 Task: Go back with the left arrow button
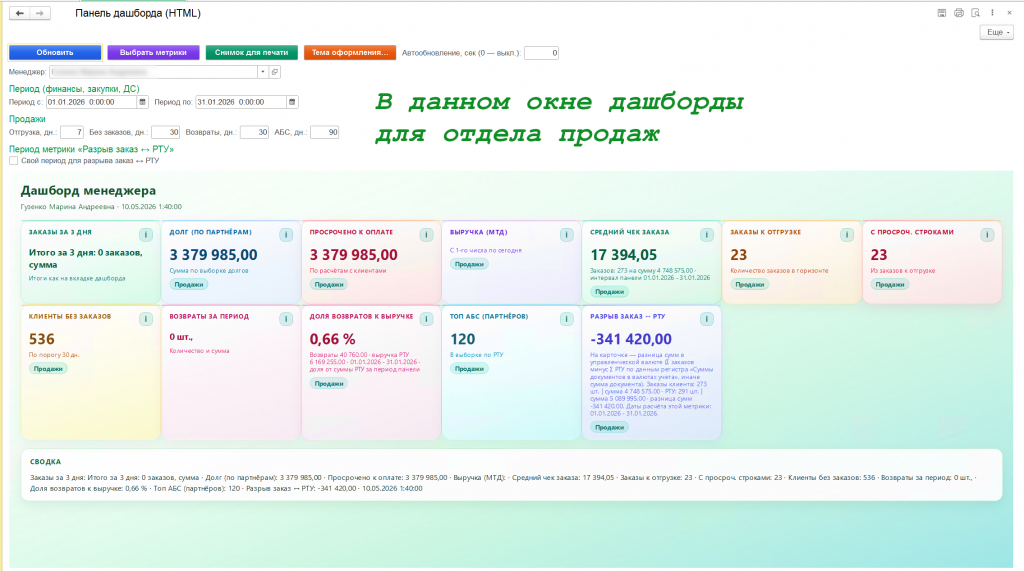[x=20, y=13]
